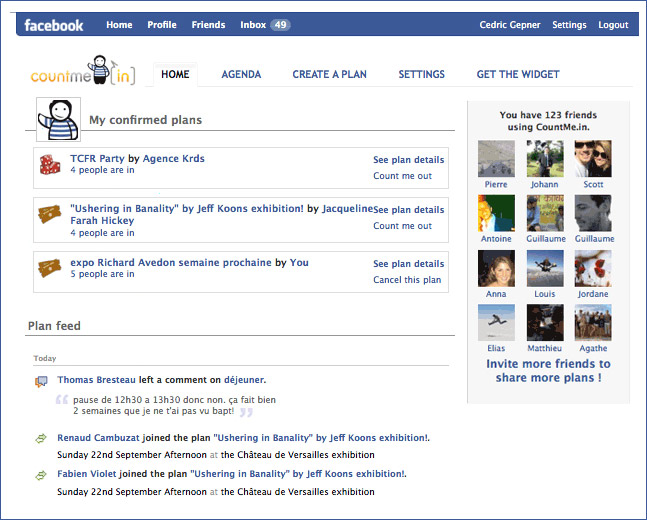This screenshot has height=520, width=647.
Task: Click the green join arrow icon beside Renaud Cambuzat
Action: coord(41,438)
